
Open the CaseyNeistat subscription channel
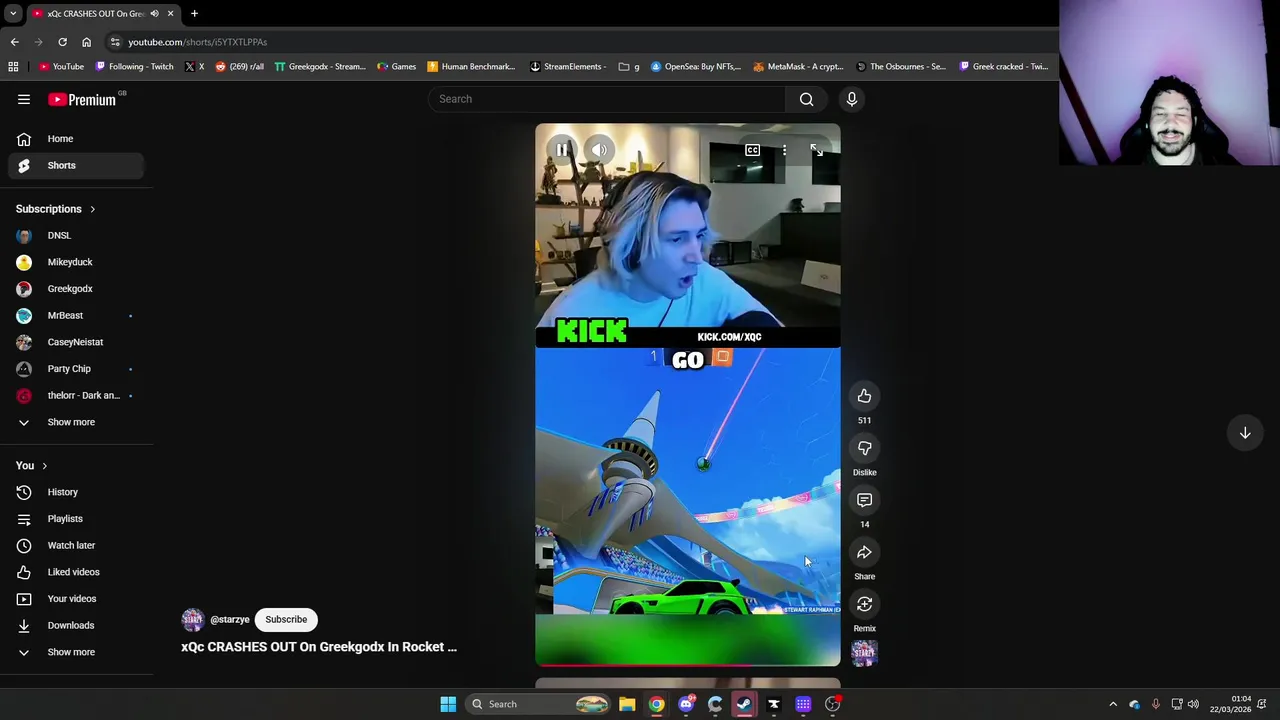point(77,342)
